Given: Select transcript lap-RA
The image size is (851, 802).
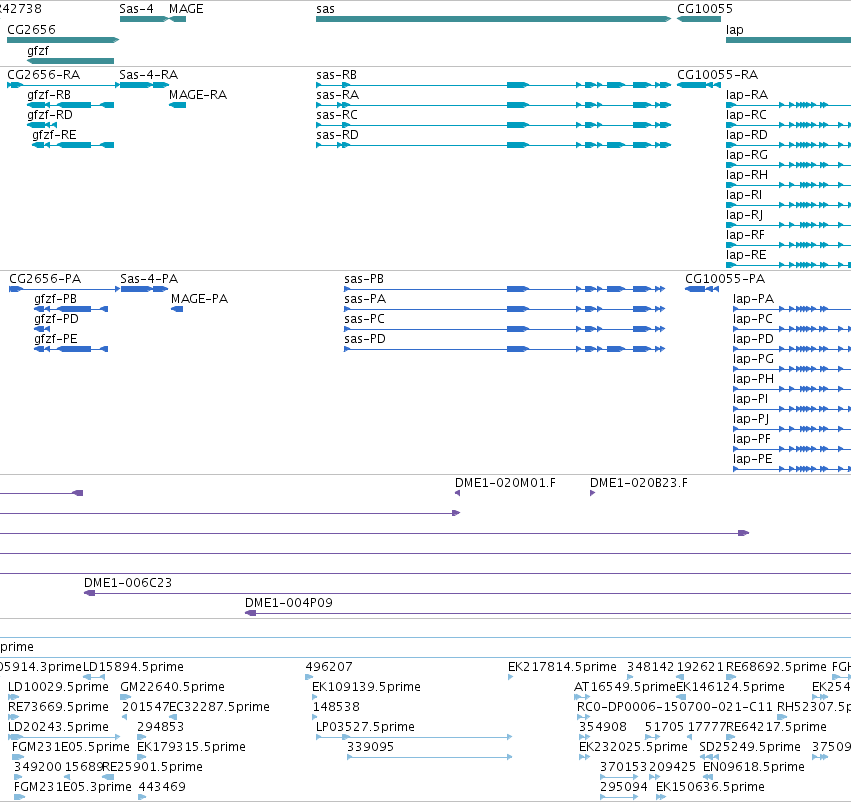Looking at the screenshot, I should [788, 105].
